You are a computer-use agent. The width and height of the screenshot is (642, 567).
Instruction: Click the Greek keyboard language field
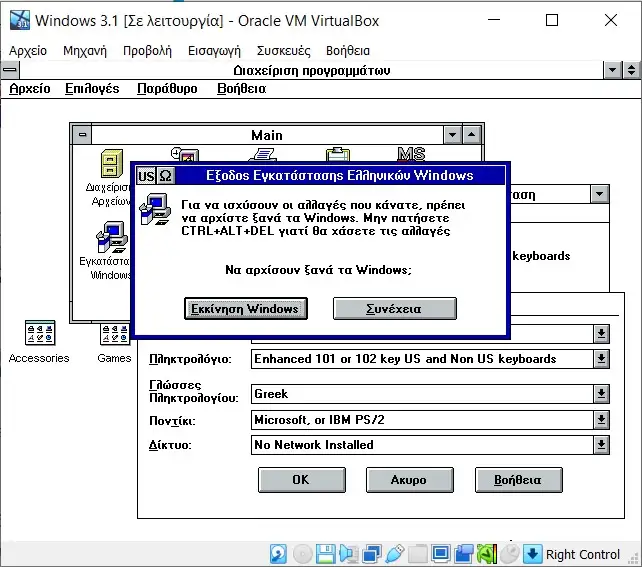(x=422, y=394)
